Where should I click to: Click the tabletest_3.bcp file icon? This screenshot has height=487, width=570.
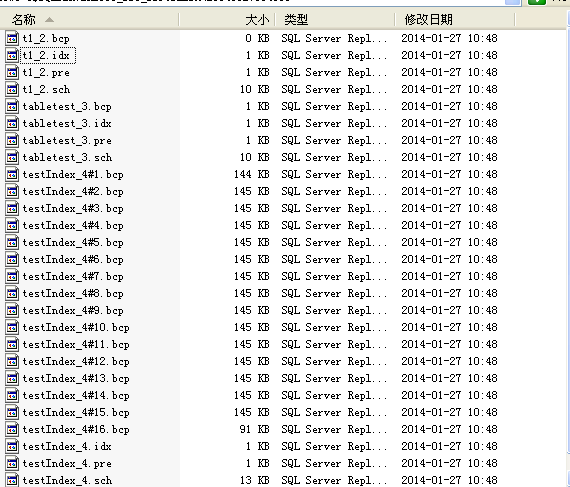[x=12, y=106]
